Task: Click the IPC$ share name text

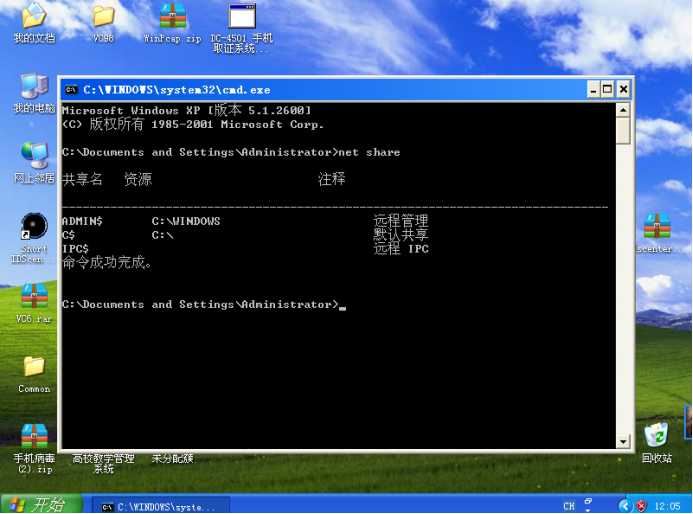Action: pos(75,249)
